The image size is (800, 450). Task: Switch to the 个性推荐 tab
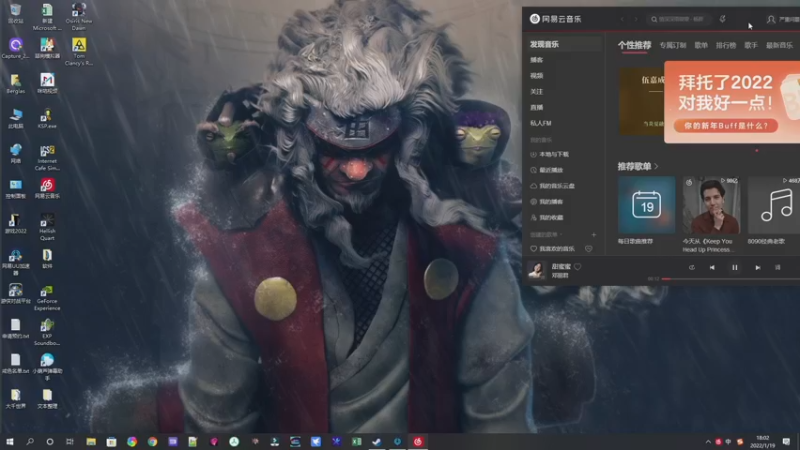coord(634,45)
